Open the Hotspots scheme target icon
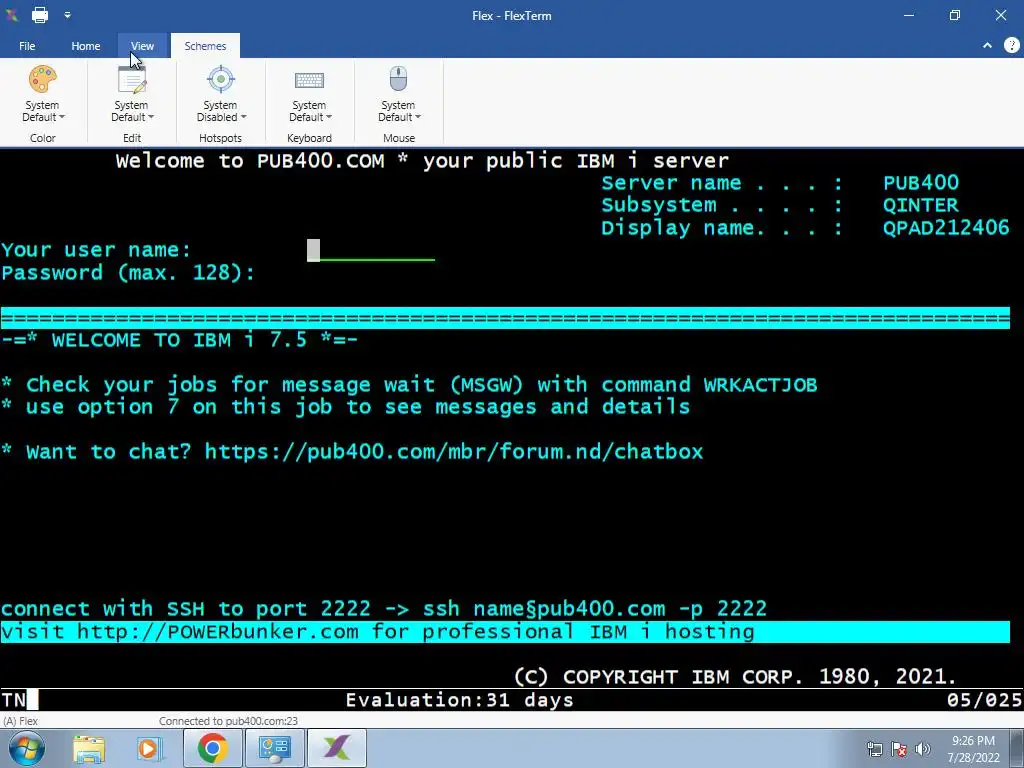Viewport: 1024px width, 768px height. 221,80
